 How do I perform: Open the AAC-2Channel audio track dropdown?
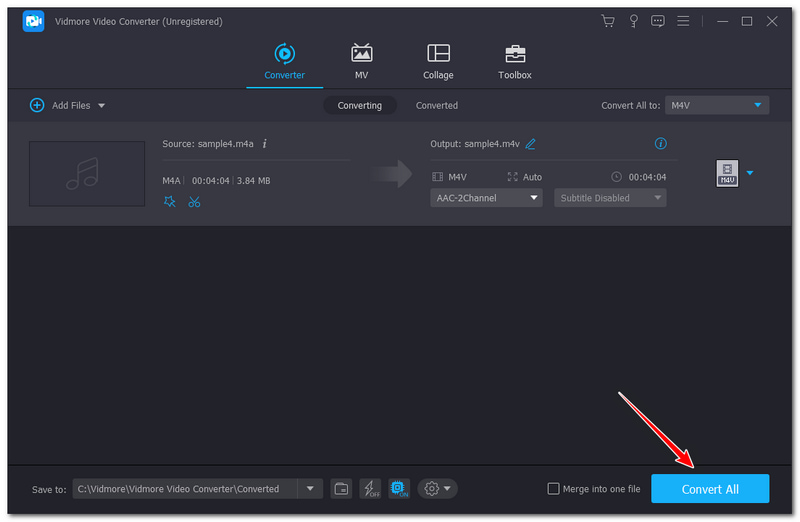pos(486,198)
